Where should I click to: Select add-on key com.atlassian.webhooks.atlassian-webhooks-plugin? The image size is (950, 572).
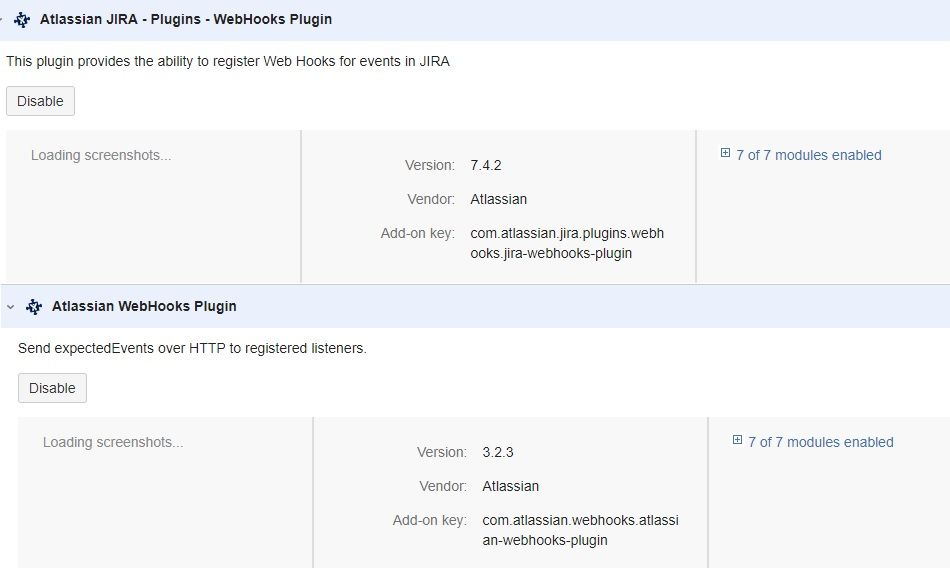point(580,530)
